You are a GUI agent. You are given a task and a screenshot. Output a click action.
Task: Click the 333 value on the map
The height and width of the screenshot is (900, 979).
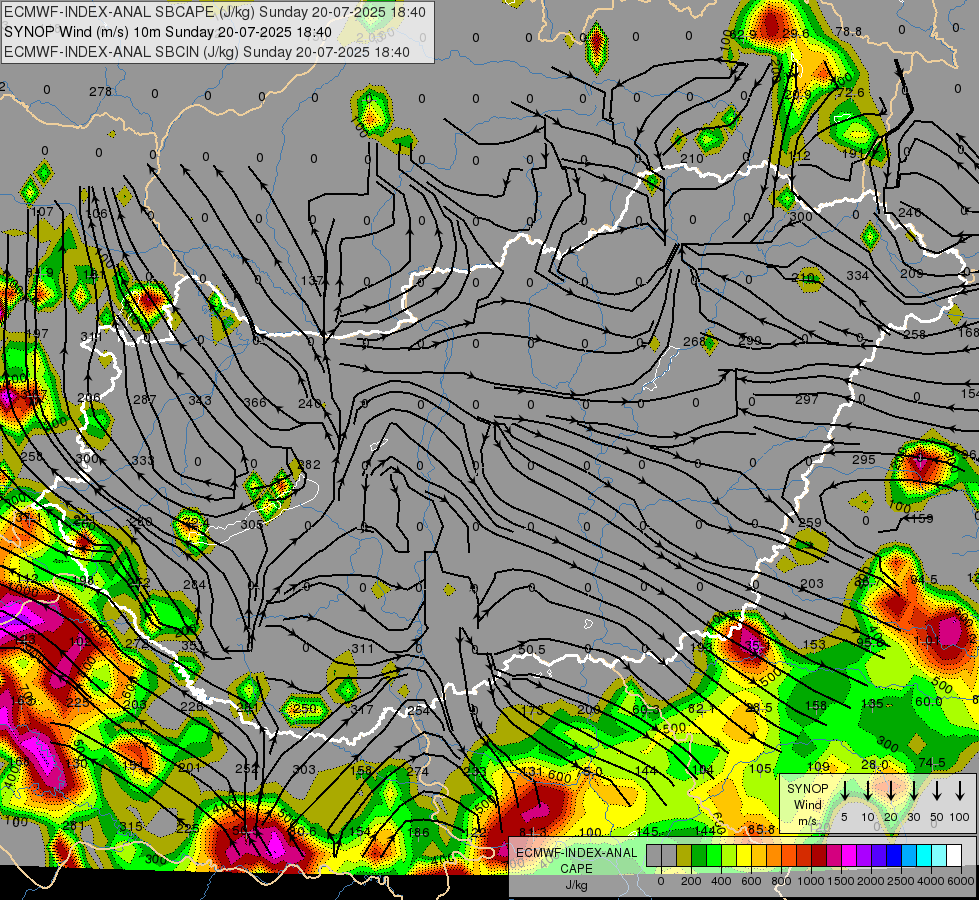coord(143,461)
